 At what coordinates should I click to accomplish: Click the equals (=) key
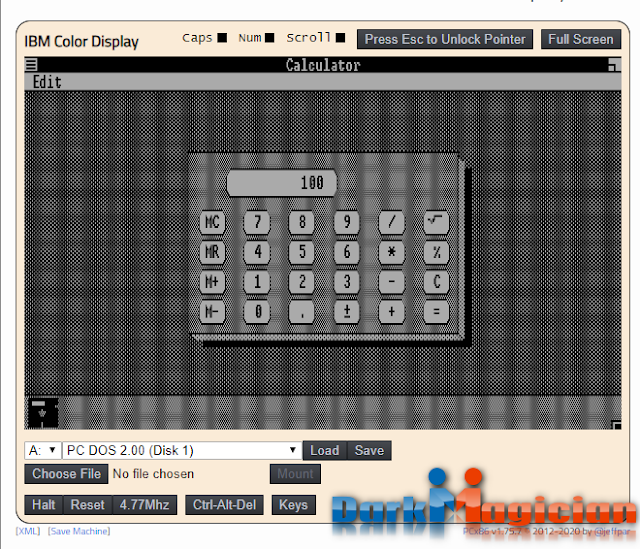click(436, 312)
